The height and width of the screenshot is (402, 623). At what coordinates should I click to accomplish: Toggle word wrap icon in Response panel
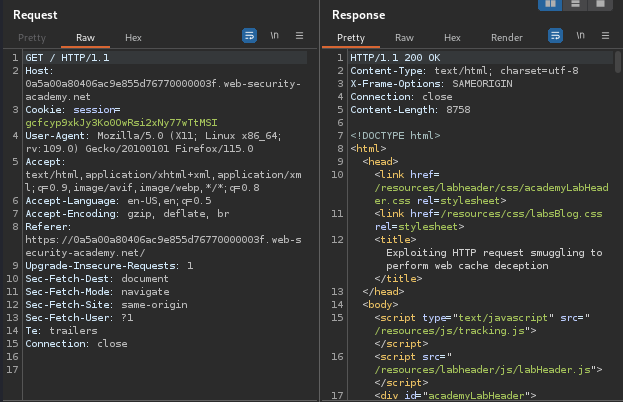(x=555, y=36)
